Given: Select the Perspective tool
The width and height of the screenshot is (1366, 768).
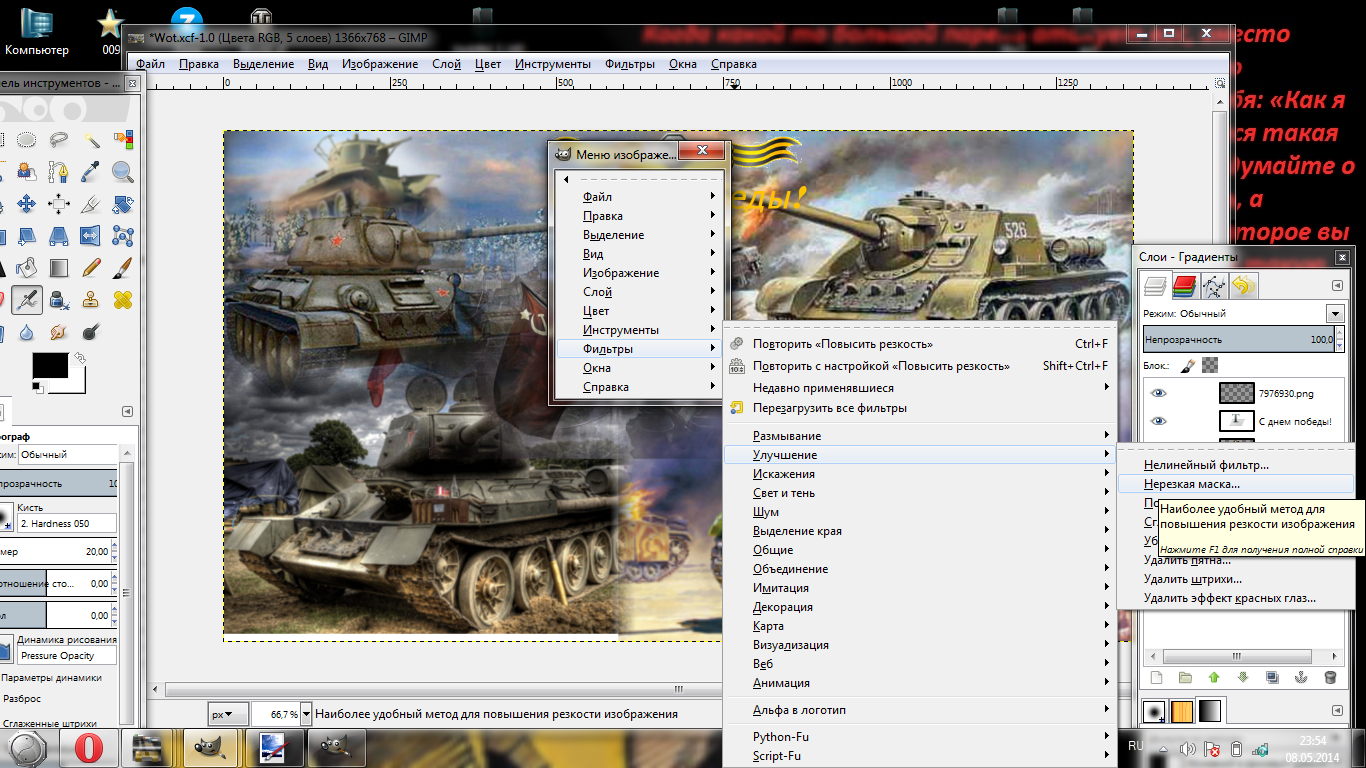Looking at the screenshot, I should 58,237.
